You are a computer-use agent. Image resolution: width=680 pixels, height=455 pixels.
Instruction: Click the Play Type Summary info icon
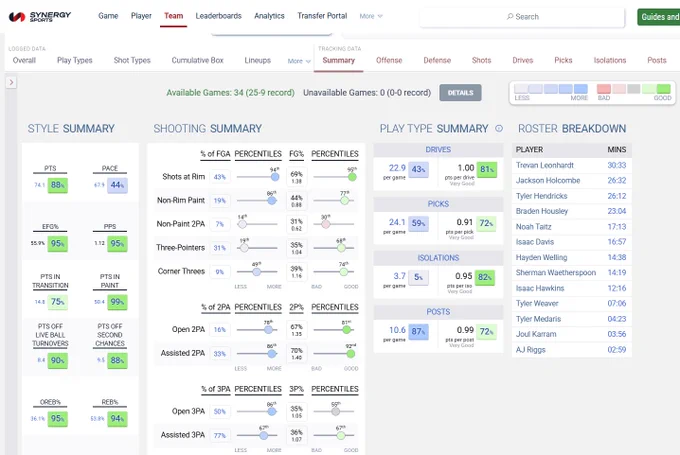[499, 128]
